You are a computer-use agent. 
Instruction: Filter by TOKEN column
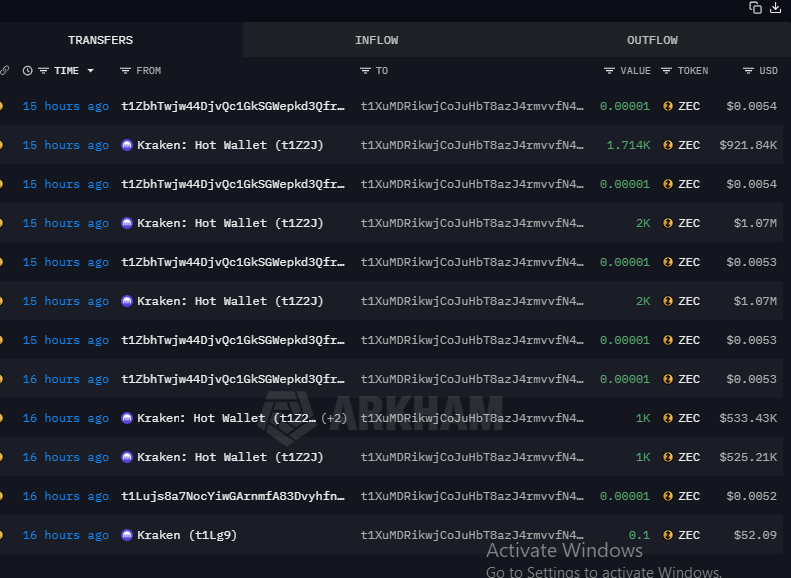click(667, 71)
